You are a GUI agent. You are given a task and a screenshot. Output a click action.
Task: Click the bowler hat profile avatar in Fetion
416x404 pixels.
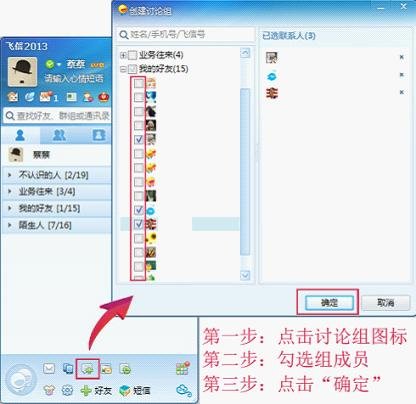click(x=22, y=72)
